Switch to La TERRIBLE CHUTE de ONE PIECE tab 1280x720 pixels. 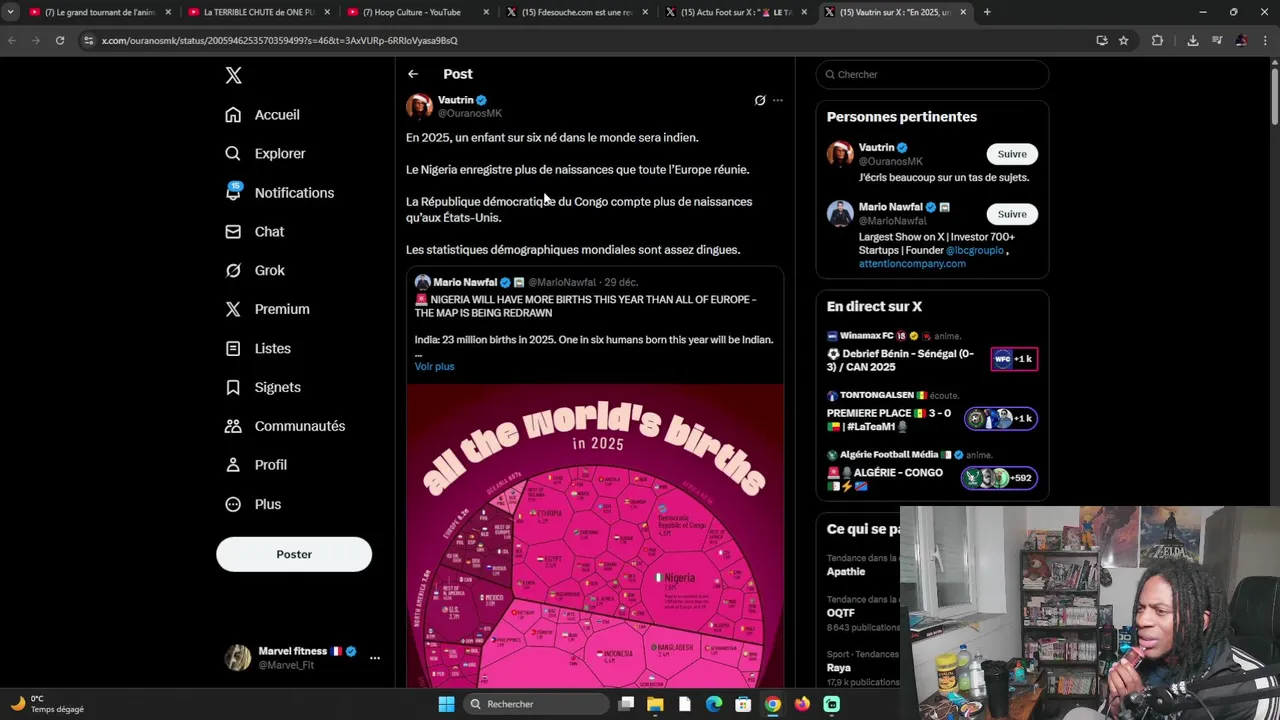pos(258,12)
